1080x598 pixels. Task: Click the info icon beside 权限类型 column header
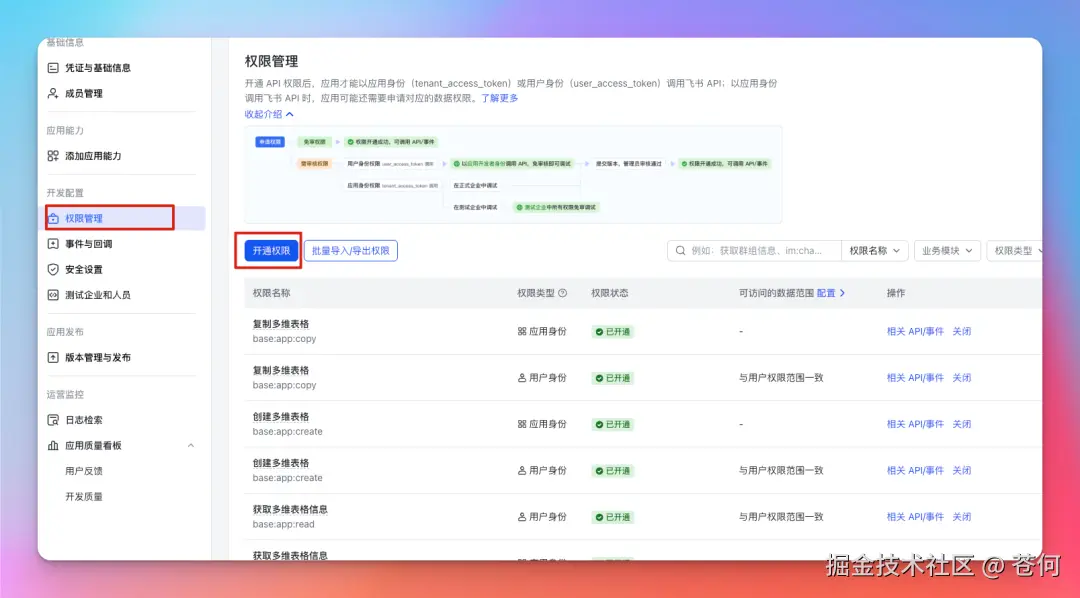(563, 292)
